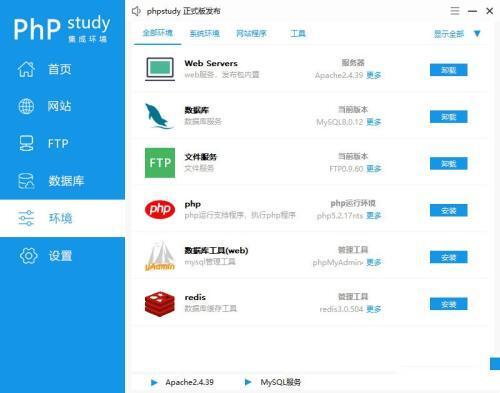Click the MySQL8.0.12 version text
Screen dimensions: 500x393
click(x=340, y=122)
